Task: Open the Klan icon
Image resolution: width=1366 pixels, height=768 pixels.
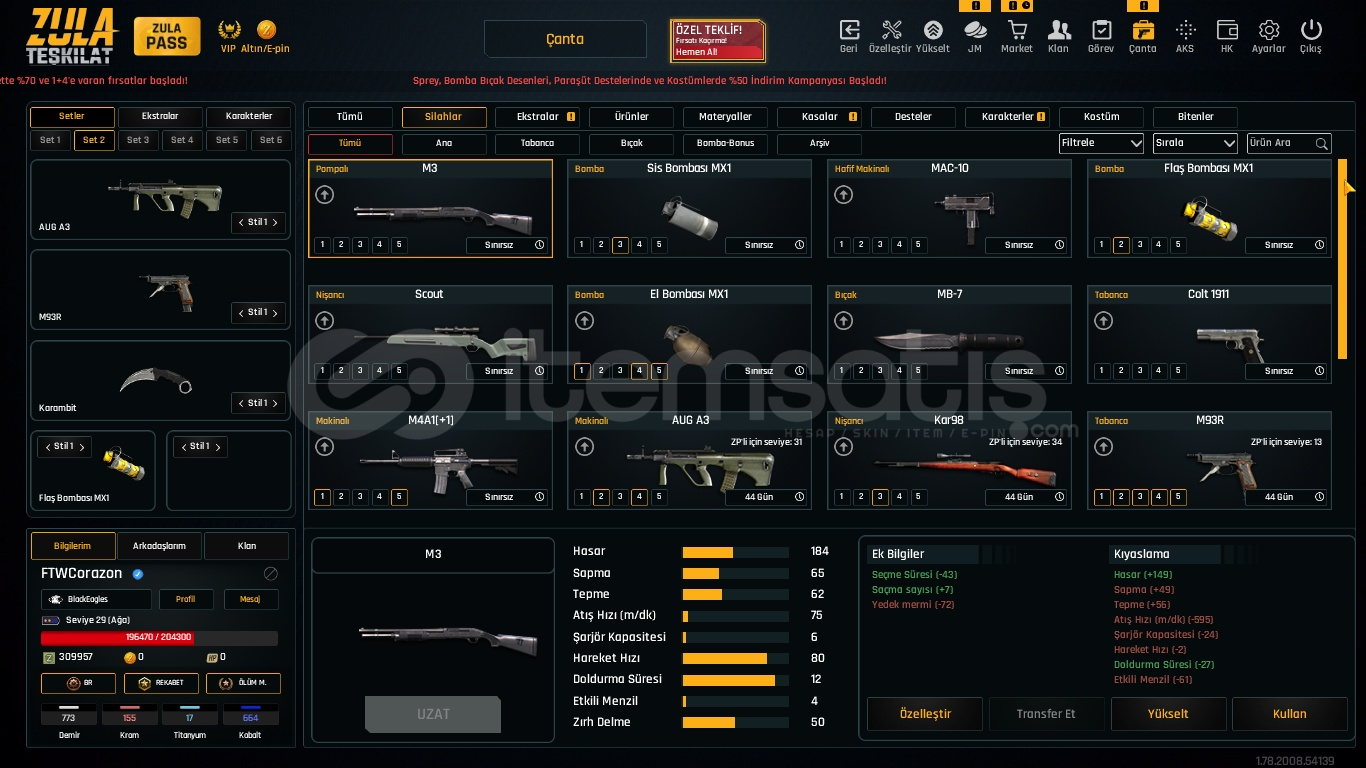Action: click(x=1059, y=30)
